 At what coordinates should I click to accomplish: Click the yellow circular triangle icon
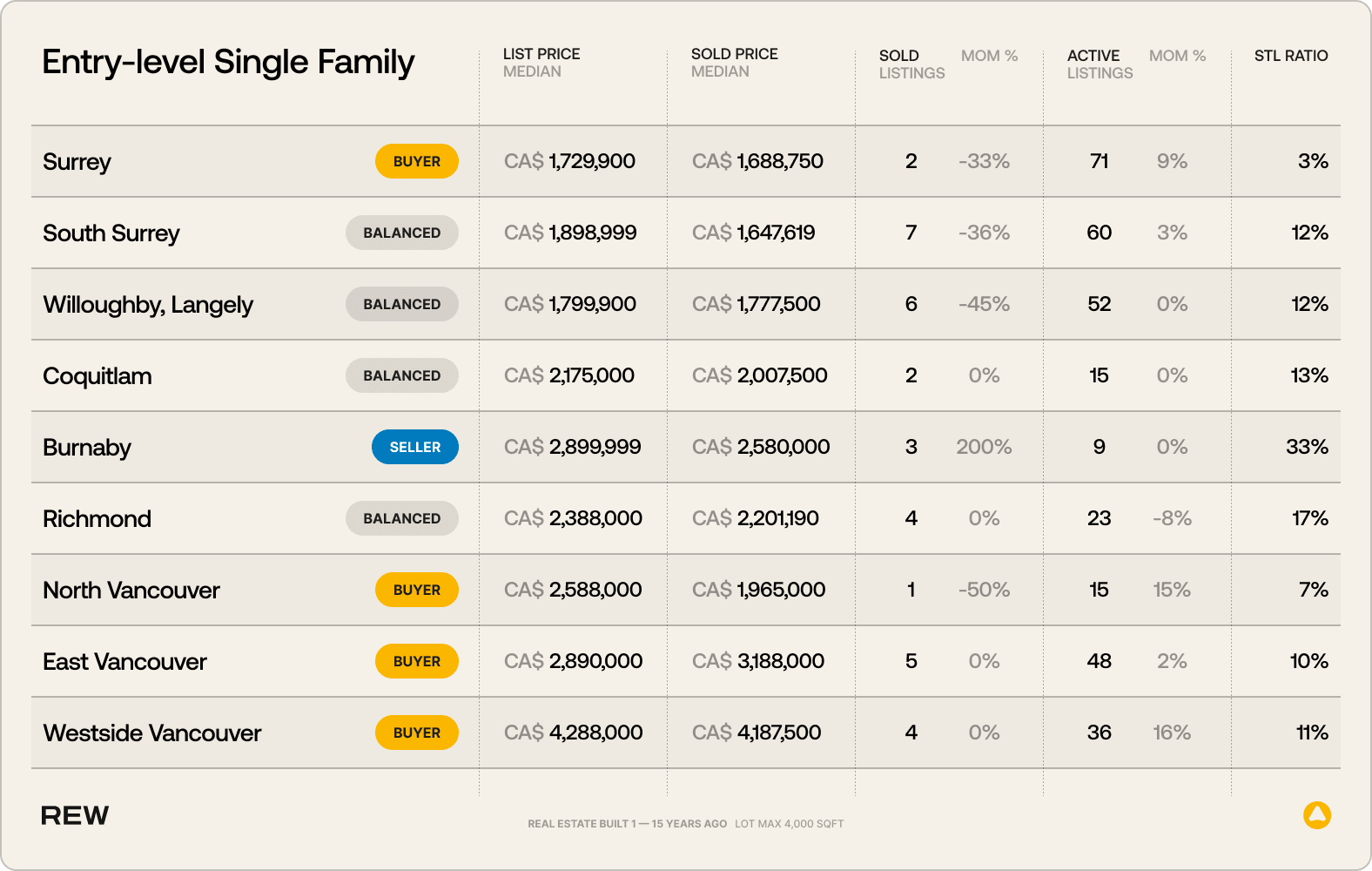(x=1317, y=815)
